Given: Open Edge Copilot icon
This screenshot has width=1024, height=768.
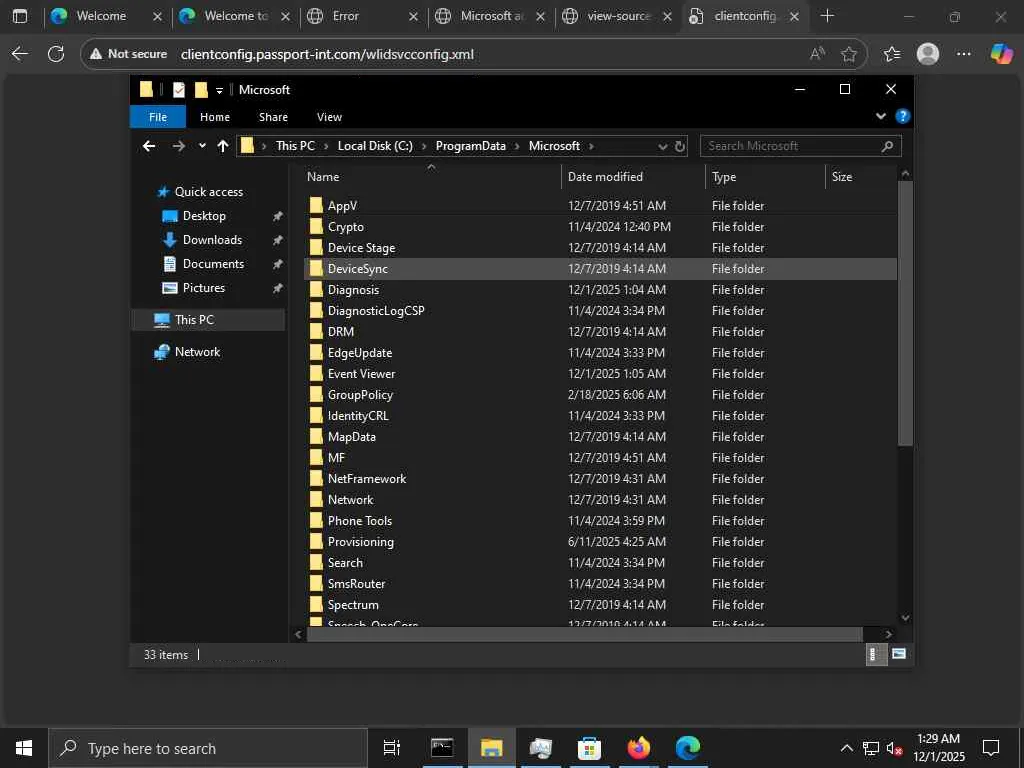Looking at the screenshot, I should [x=1001, y=54].
